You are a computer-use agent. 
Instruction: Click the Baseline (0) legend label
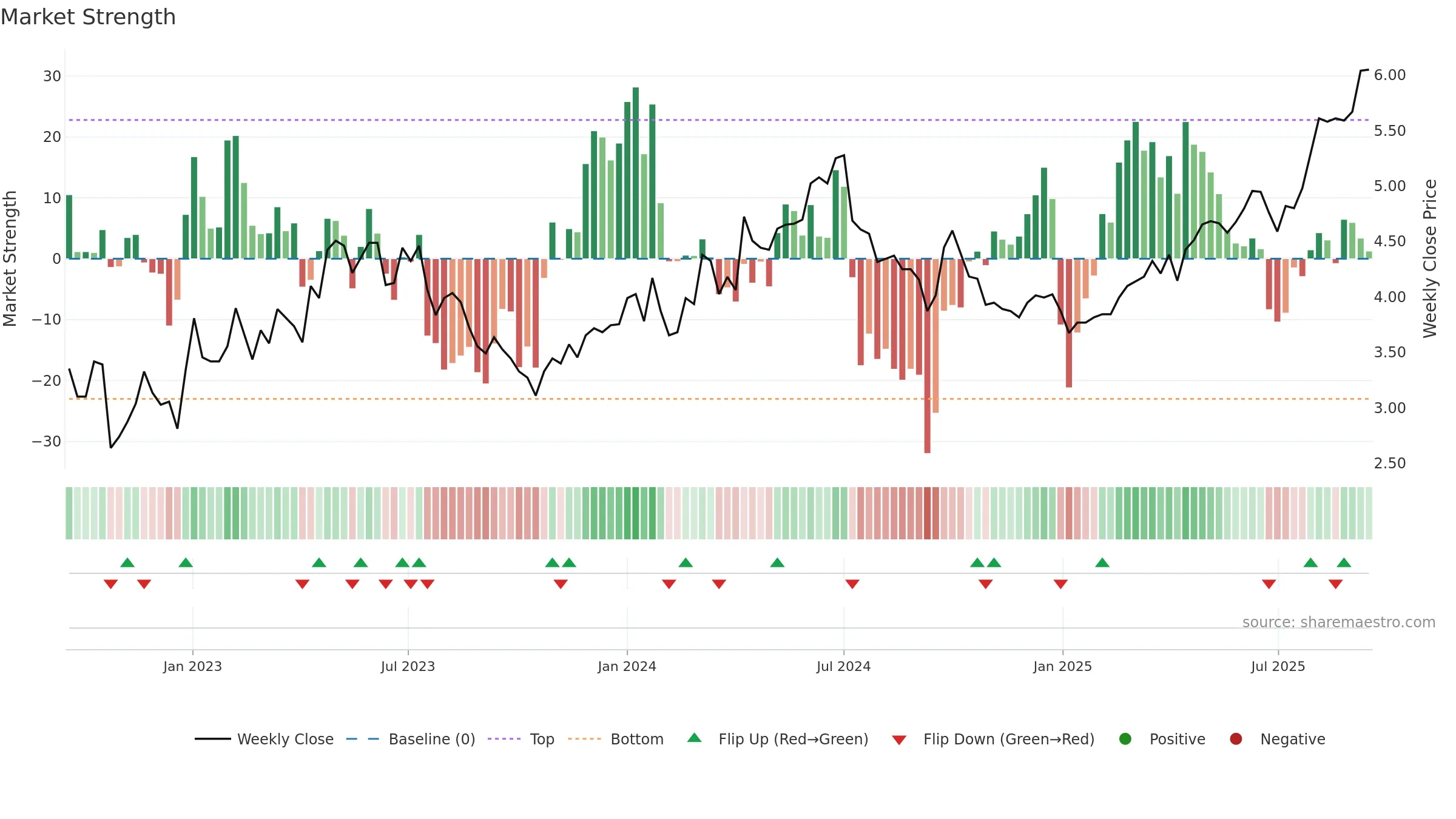coord(432,739)
